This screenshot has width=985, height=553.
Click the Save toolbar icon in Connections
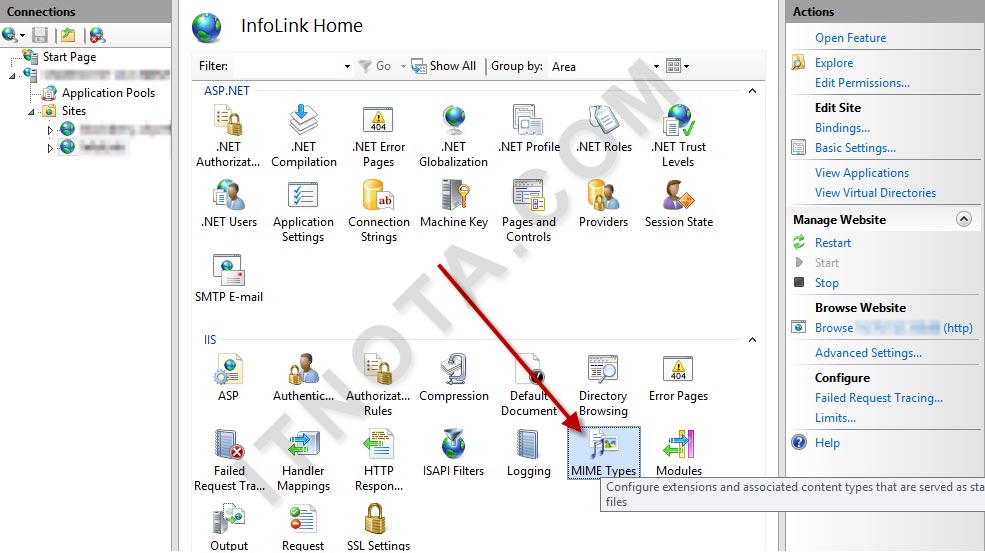point(40,35)
